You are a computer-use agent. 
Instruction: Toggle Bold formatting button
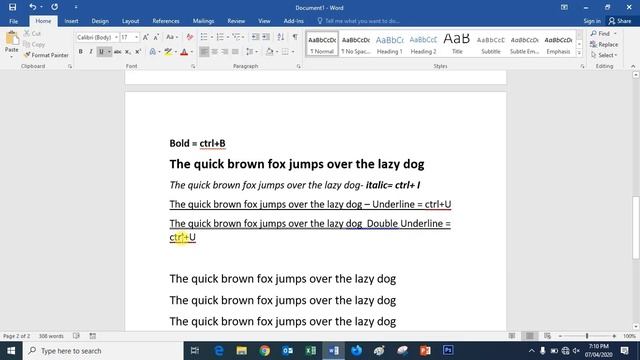[x=80, y=51]
